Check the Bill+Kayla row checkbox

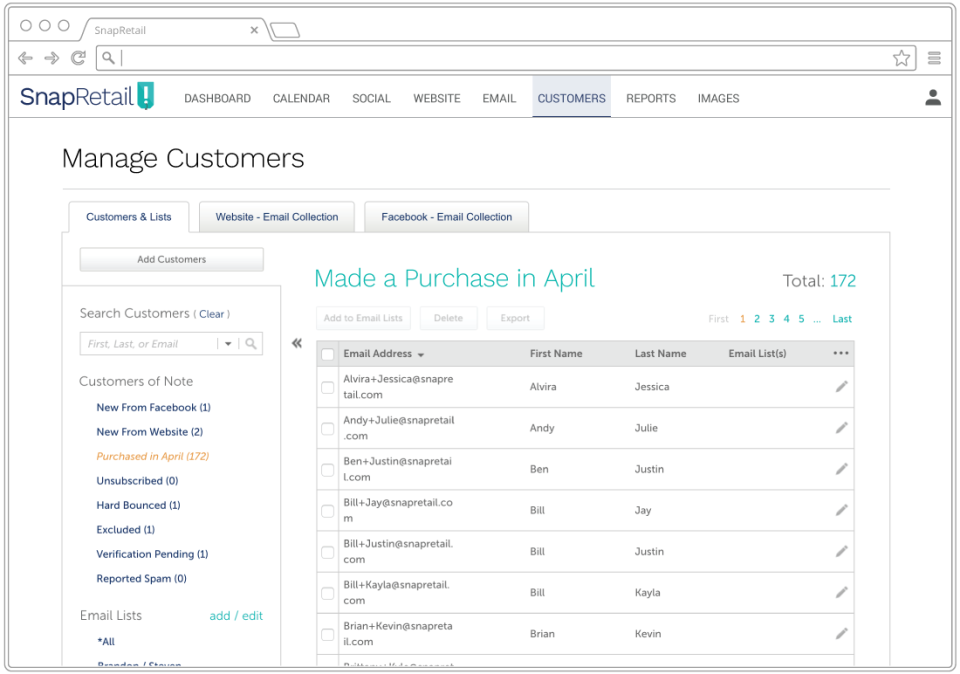click(328, 593)
